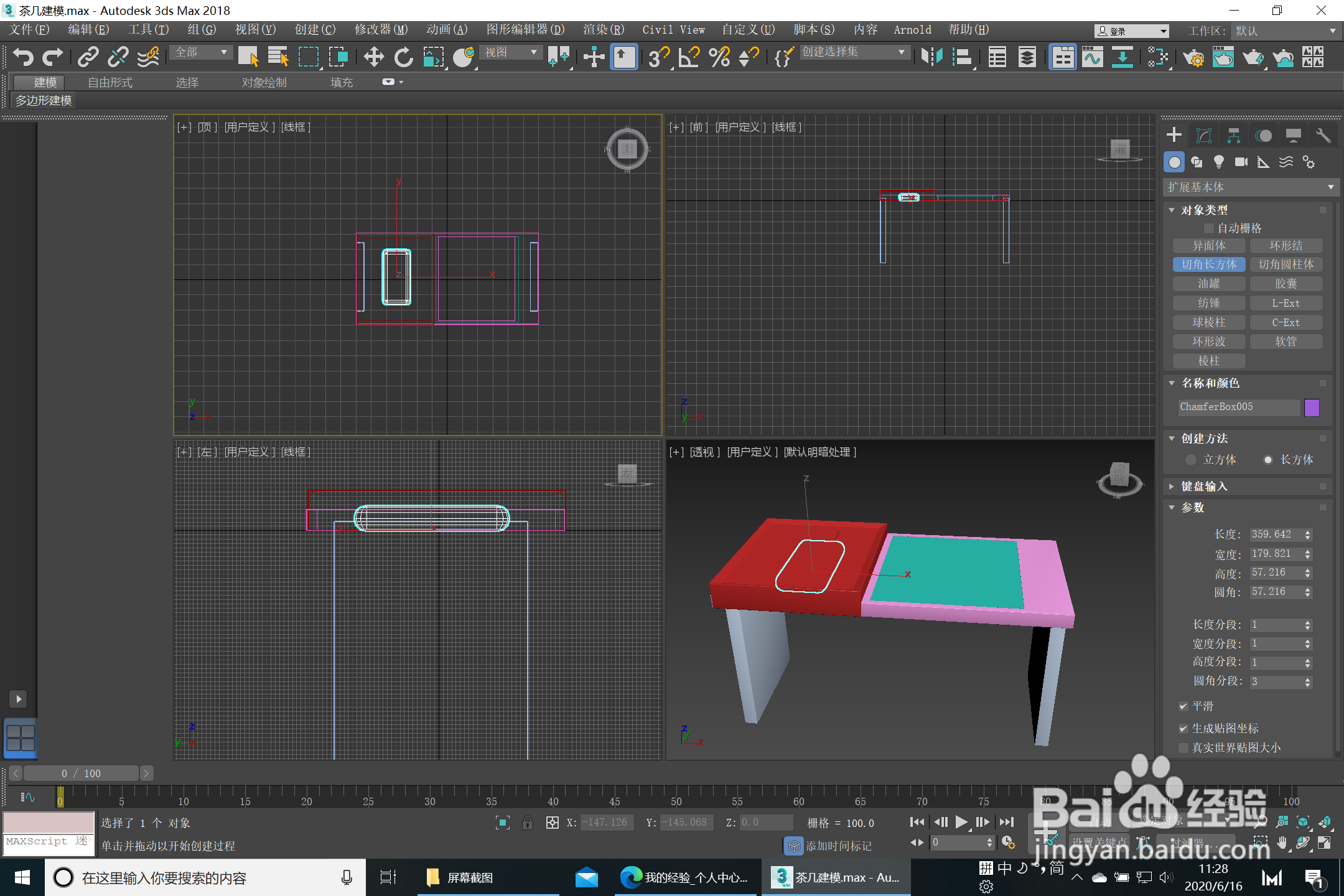Select the Lights category icon

(x=1219, y=162)
